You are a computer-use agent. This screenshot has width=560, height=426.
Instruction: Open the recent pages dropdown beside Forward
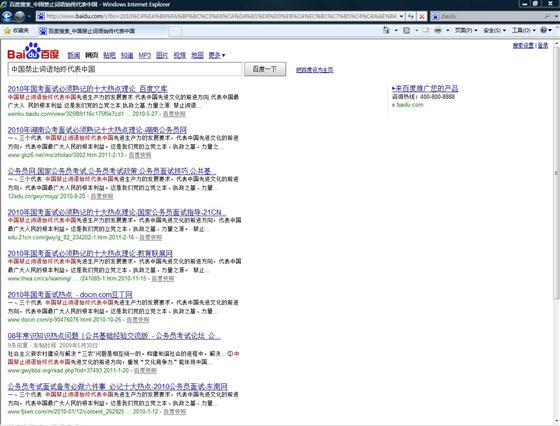point(29,16)
